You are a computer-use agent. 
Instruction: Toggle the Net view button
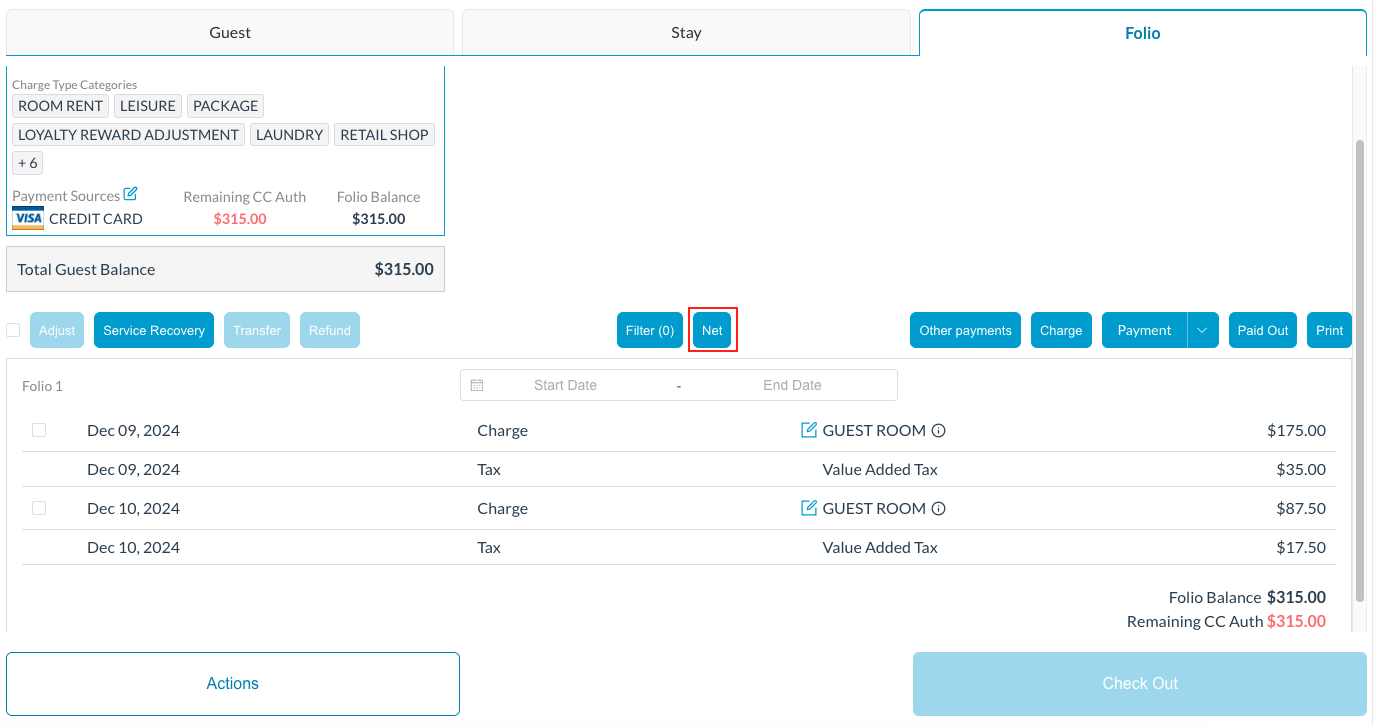pos(712,330)
